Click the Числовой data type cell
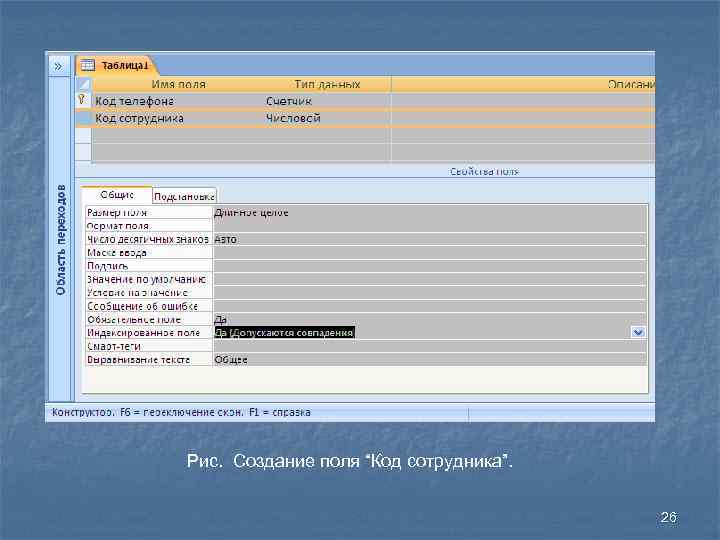Screen dimensions: 720x540 (x=327, y=118)
